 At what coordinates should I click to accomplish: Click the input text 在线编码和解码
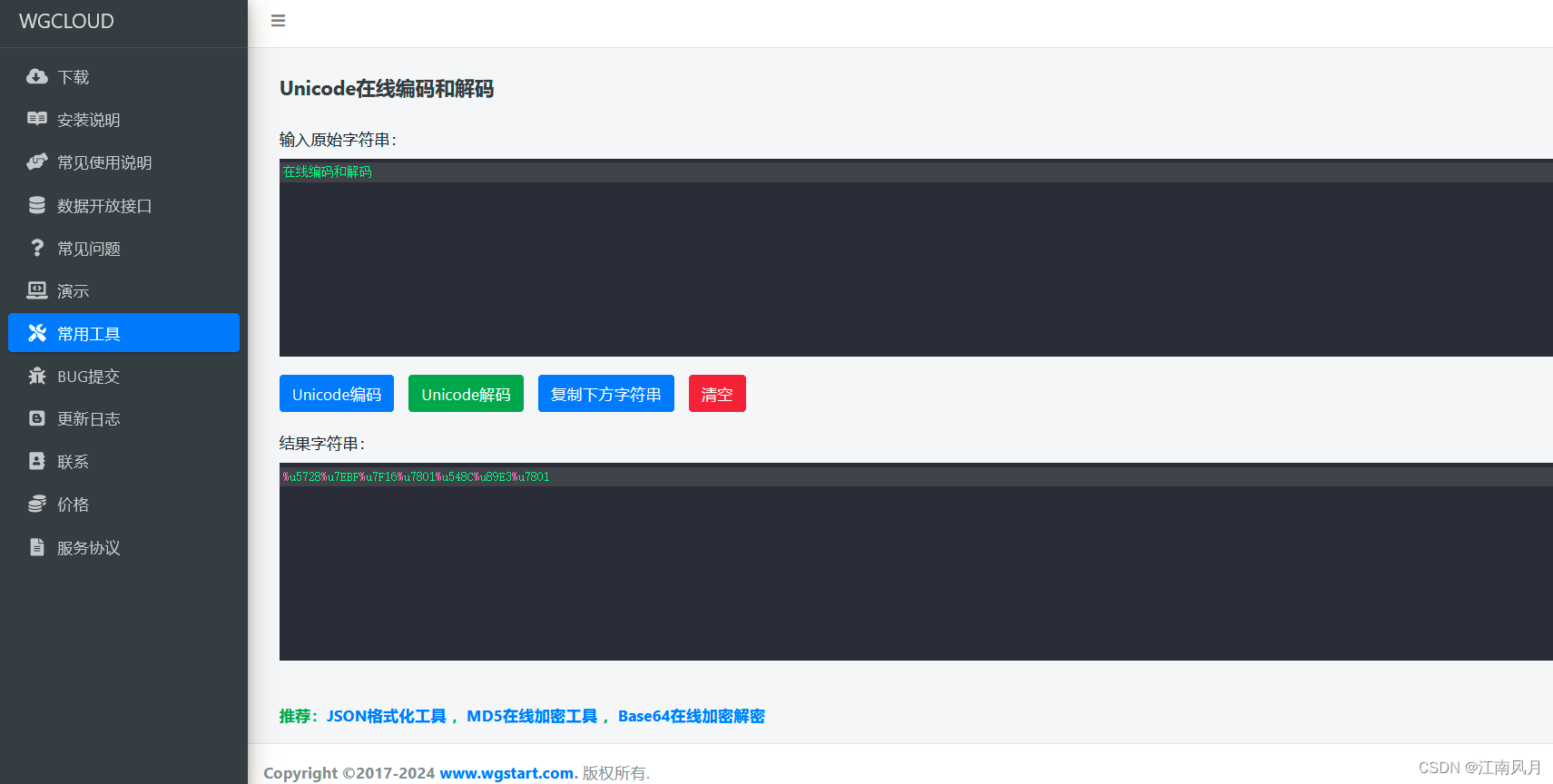point(328,171)
